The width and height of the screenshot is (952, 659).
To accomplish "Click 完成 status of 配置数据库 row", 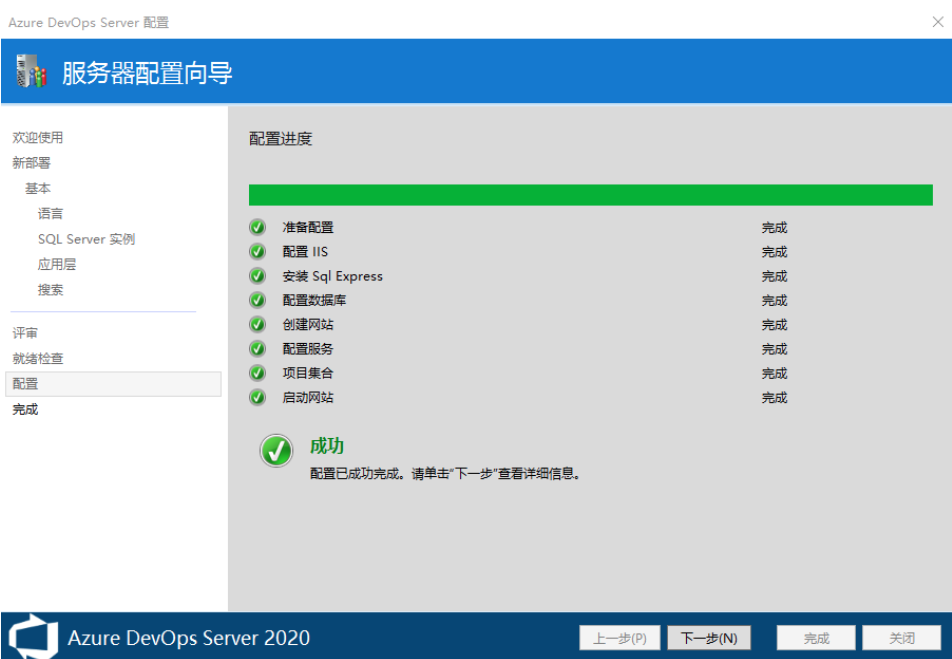I will tap(774, 301).
